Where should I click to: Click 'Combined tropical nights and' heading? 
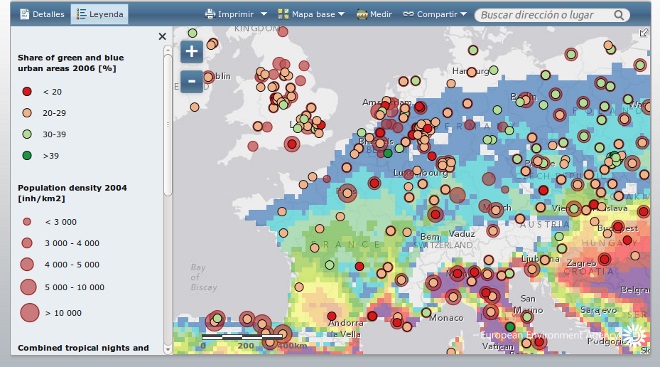(83, 348)
